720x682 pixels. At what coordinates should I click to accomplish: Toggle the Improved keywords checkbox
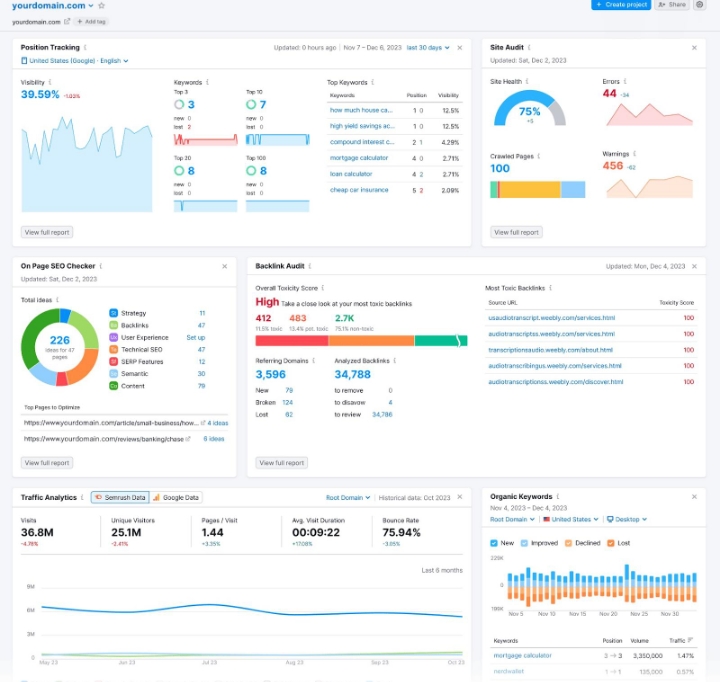click(x=524, y=543)
